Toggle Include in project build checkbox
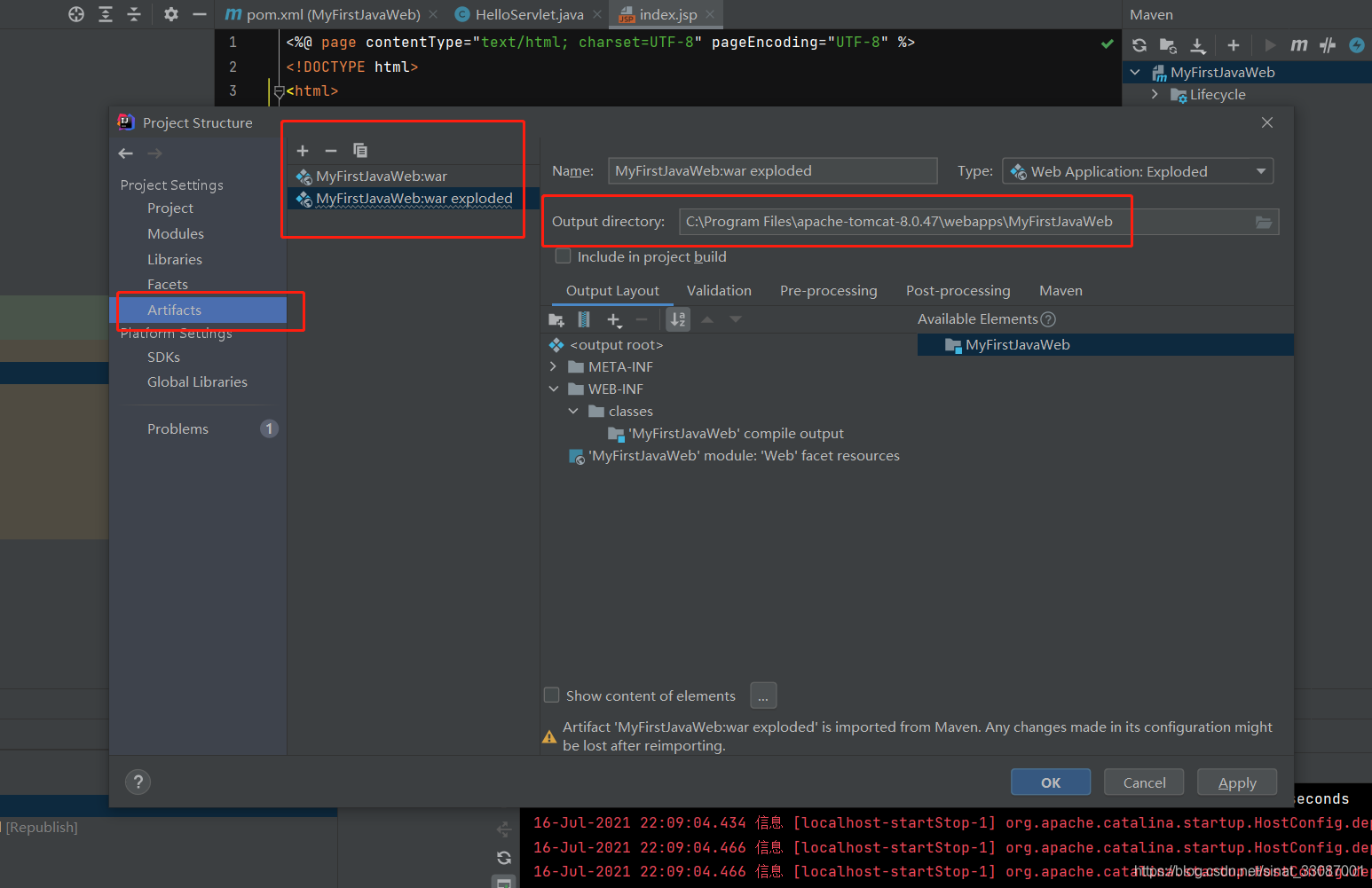The height and width of the screenshot is (888, 1372). pyautogui.click(x=563, y=256)
